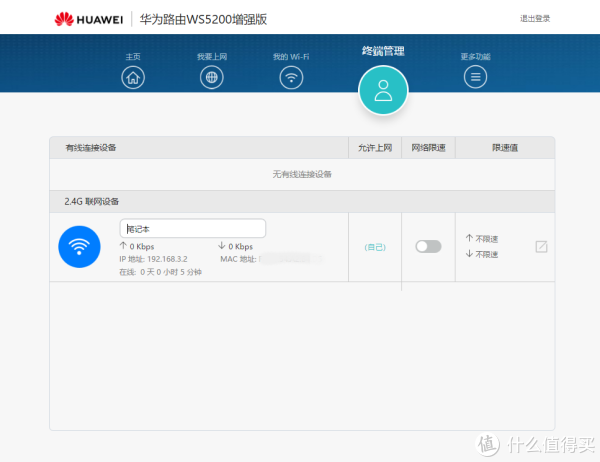
Task: Click the Huawei logo
Action: pos(89,19)
